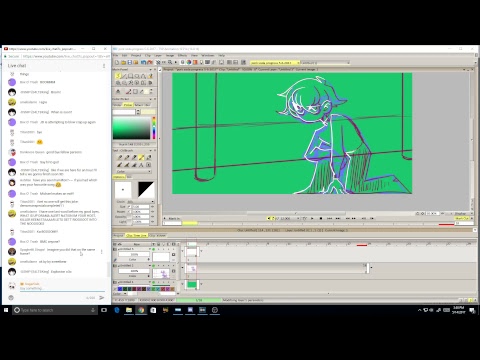Viewport: 480px width, 360px height.
Task: Click the new project toolbar icon
Action: tap(117, 62)
